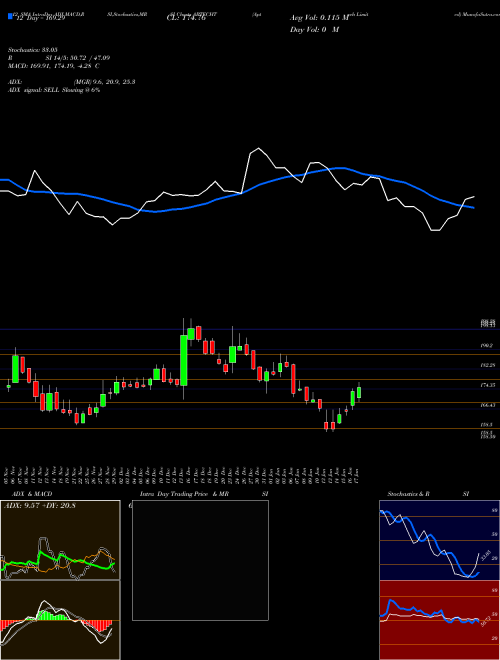Open the ADX indicator mini chart

click(x=60, y=540)
